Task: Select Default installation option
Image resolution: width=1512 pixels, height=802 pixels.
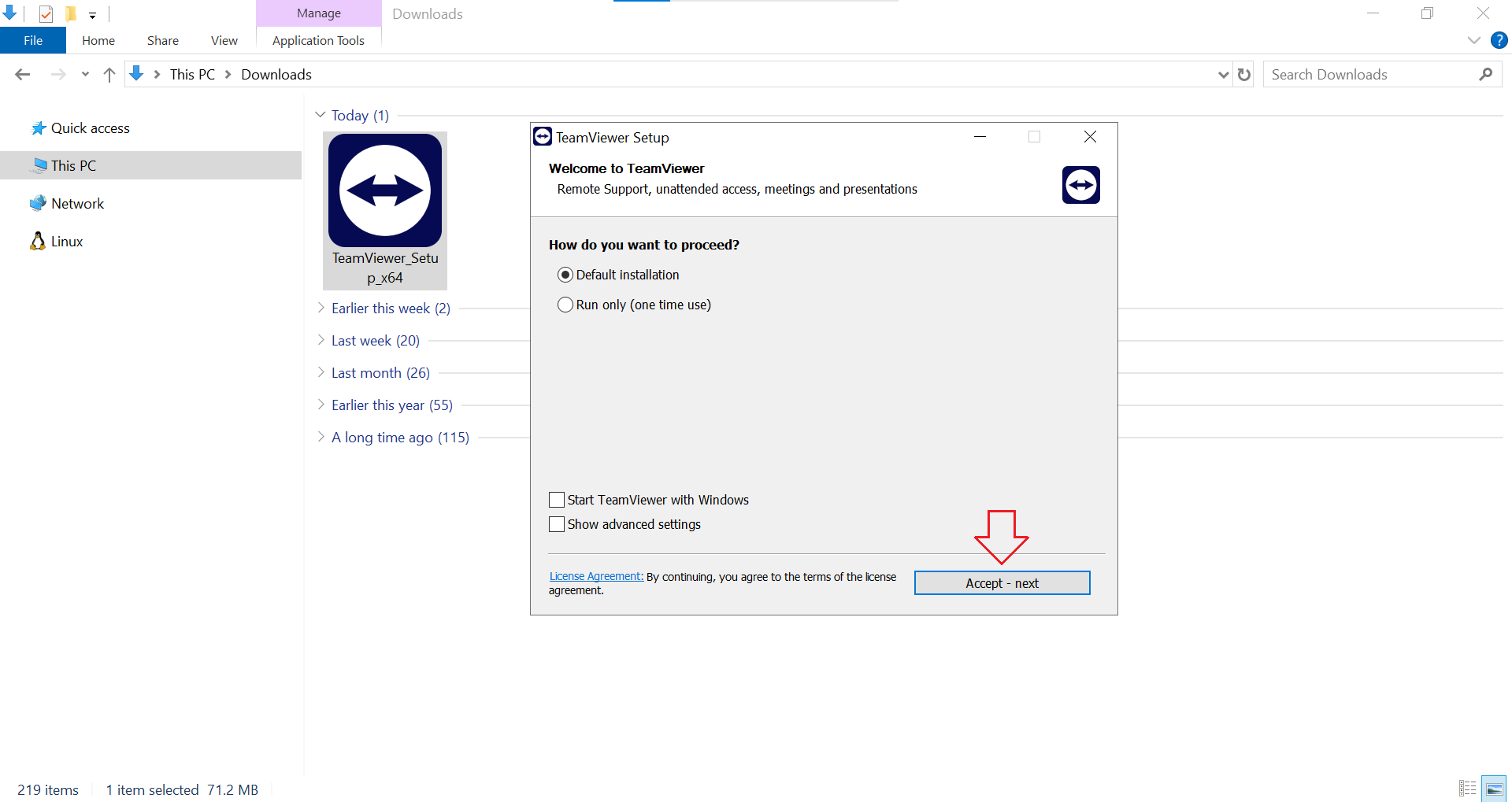Action: 565,275
